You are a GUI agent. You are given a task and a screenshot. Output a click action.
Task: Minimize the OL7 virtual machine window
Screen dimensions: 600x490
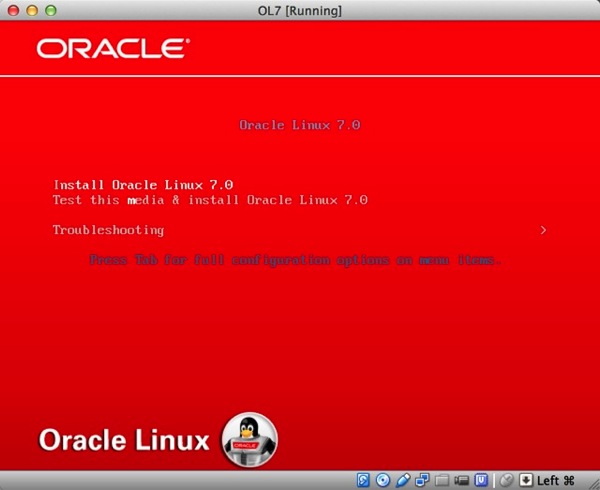coord(30,10)
